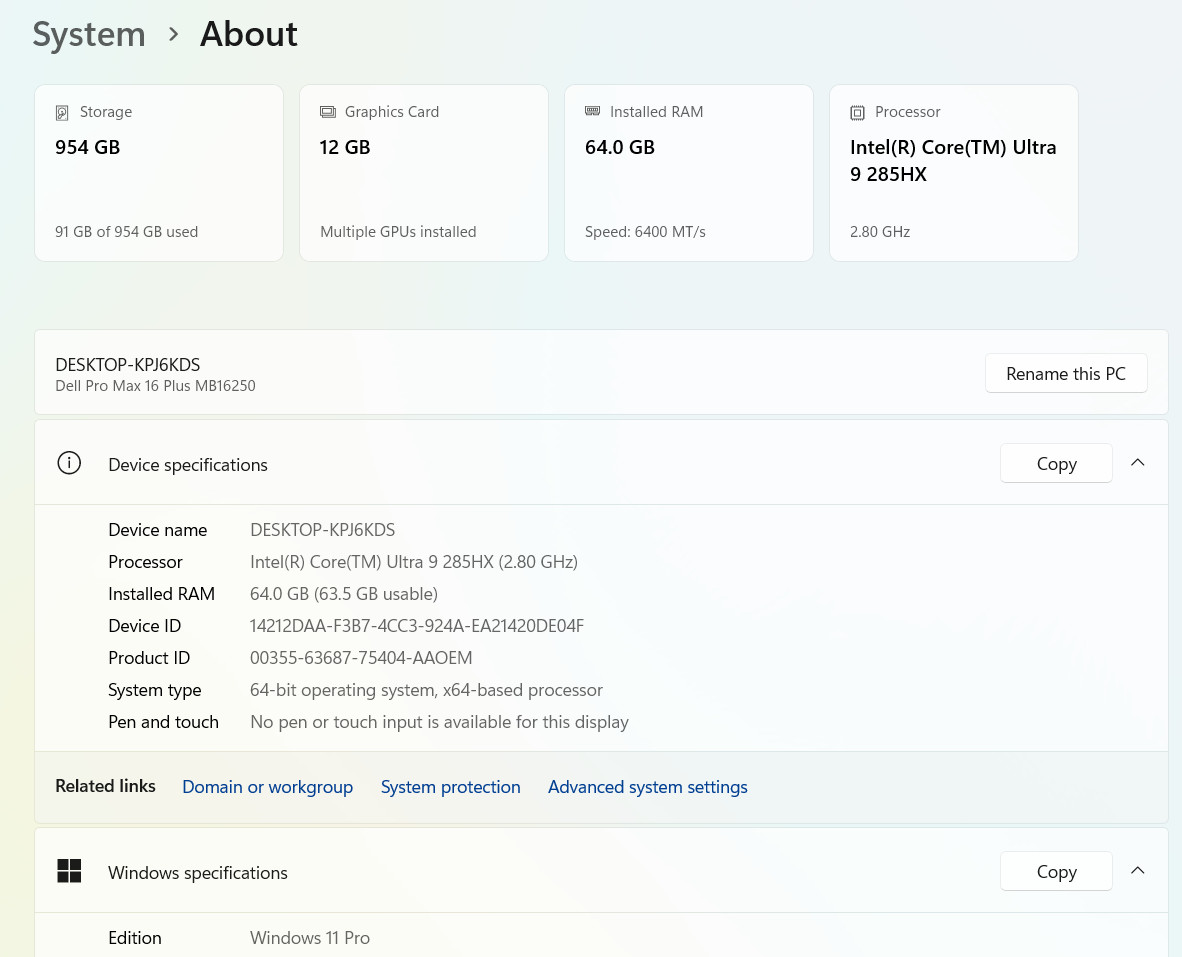This screenshot has width=1182, height=957.
Task: Go back to System in breadcrumb
Action: [89, 34]
